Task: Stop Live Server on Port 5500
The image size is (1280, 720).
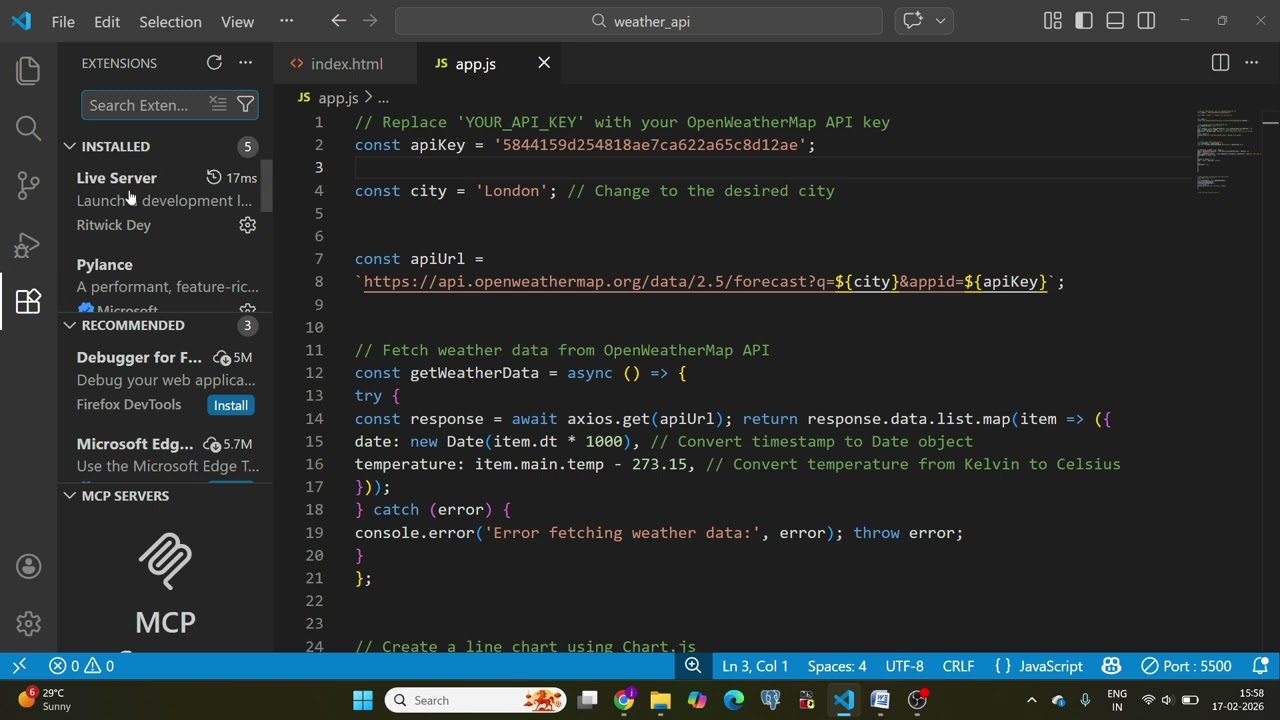Action: [x=1186, y=666]
